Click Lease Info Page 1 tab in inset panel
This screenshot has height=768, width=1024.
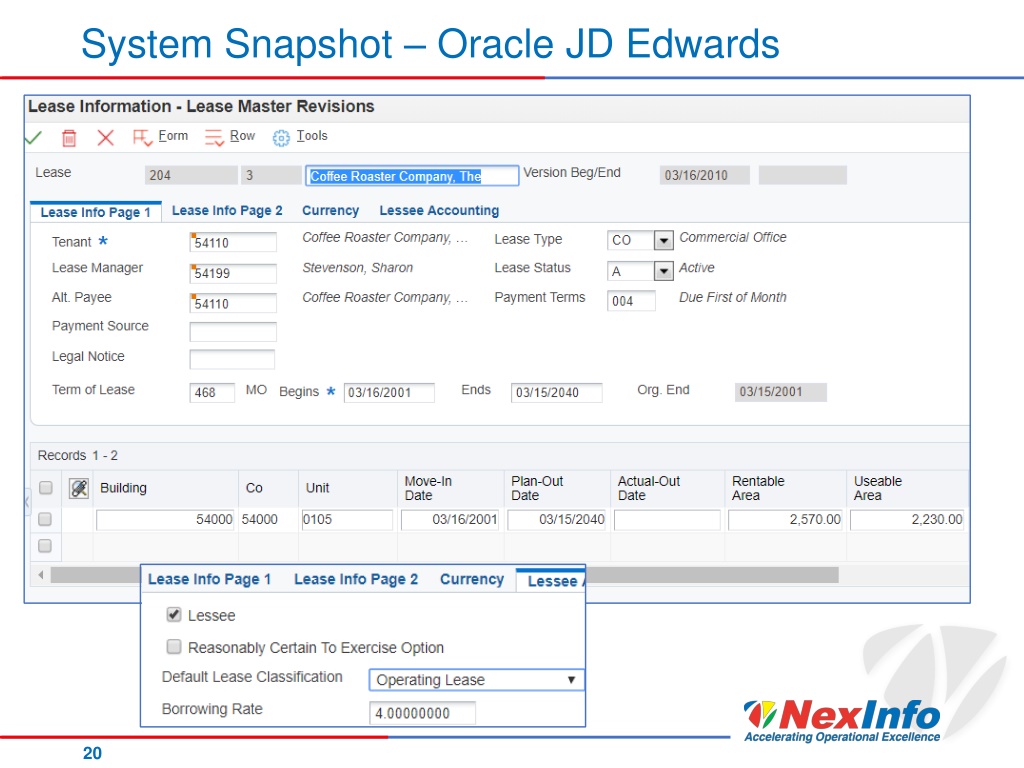(x=210, y=579)
